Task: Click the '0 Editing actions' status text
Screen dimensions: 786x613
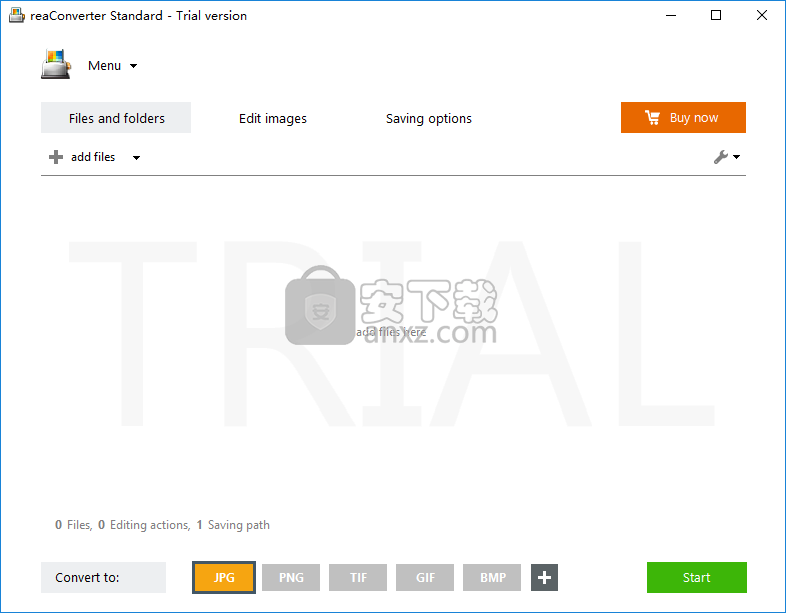Action: 144,525
